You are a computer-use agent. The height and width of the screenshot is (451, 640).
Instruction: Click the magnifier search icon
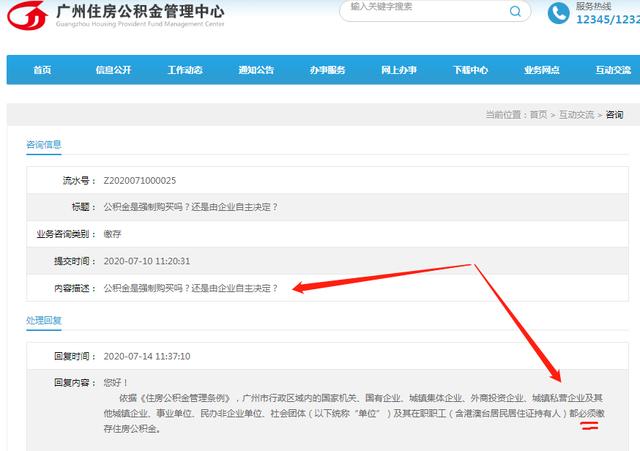pos(516,12)
